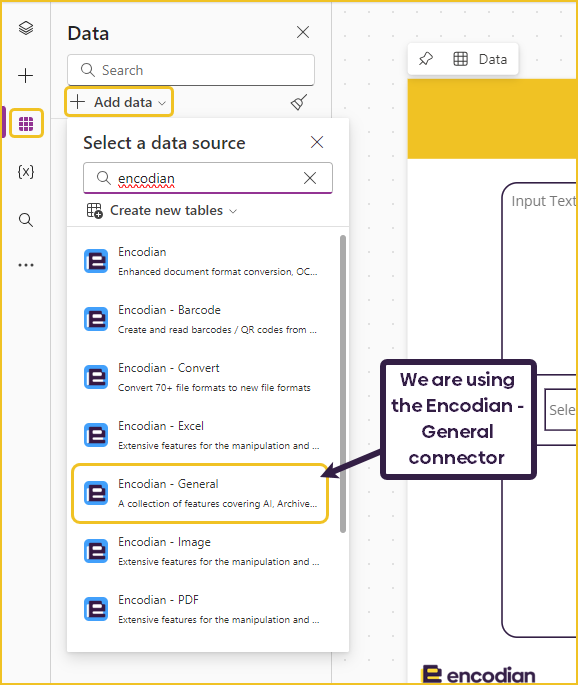The height and width of the screenshot is (685, 578).
Task: Clear the encodian search text
Action: pos(310,178)
